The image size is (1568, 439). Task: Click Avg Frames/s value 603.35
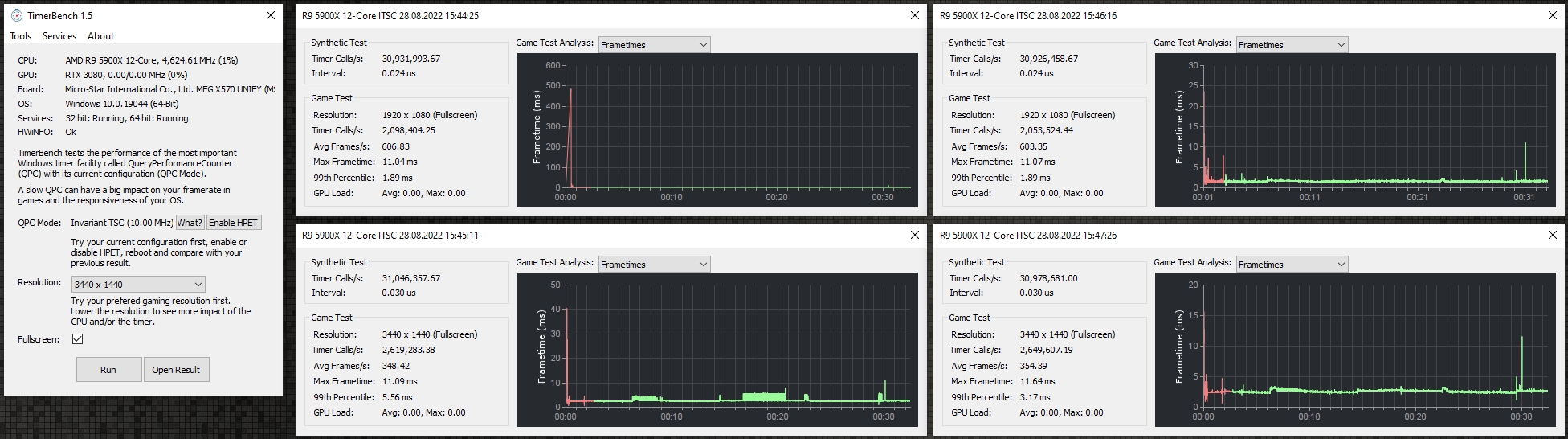click(1034, 146)
